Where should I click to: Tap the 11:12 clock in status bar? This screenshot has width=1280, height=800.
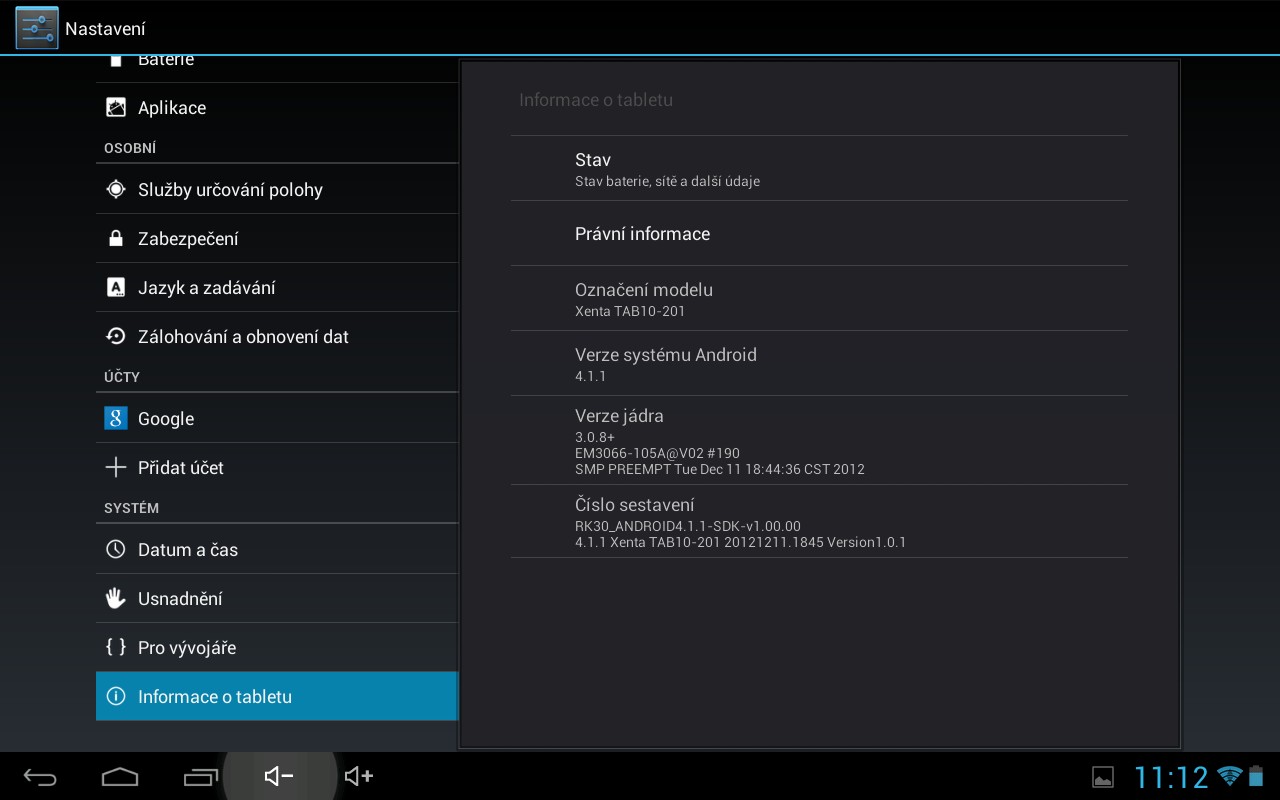pos(1171,776)
